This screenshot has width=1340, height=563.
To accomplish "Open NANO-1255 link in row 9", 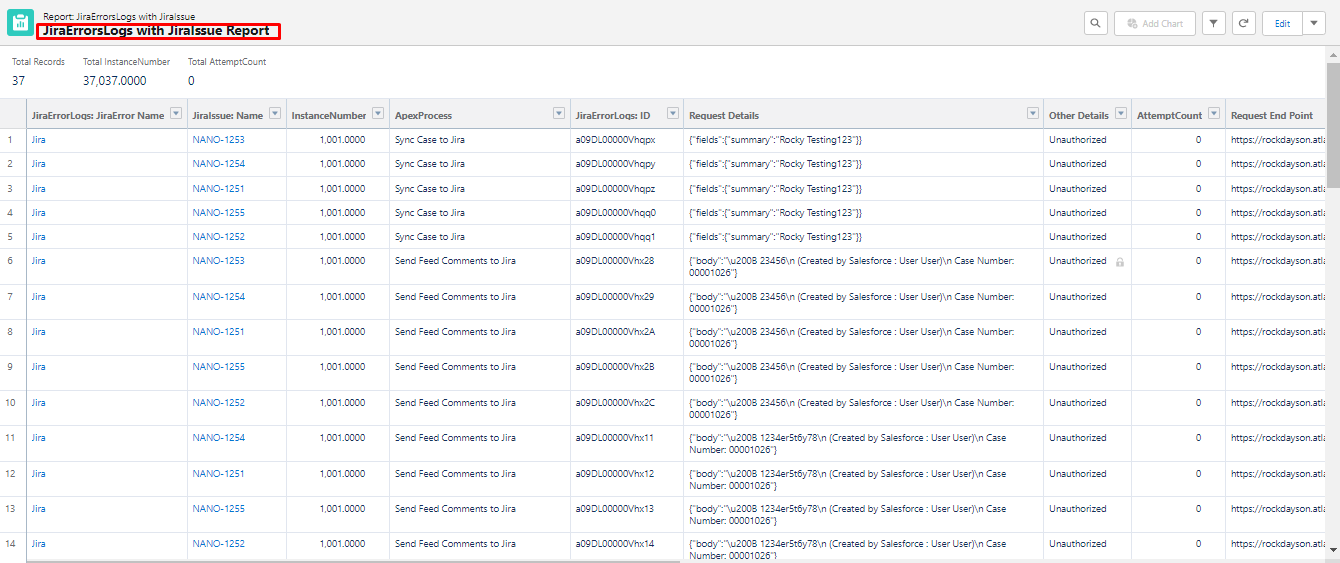I will [x=218, y=367].
